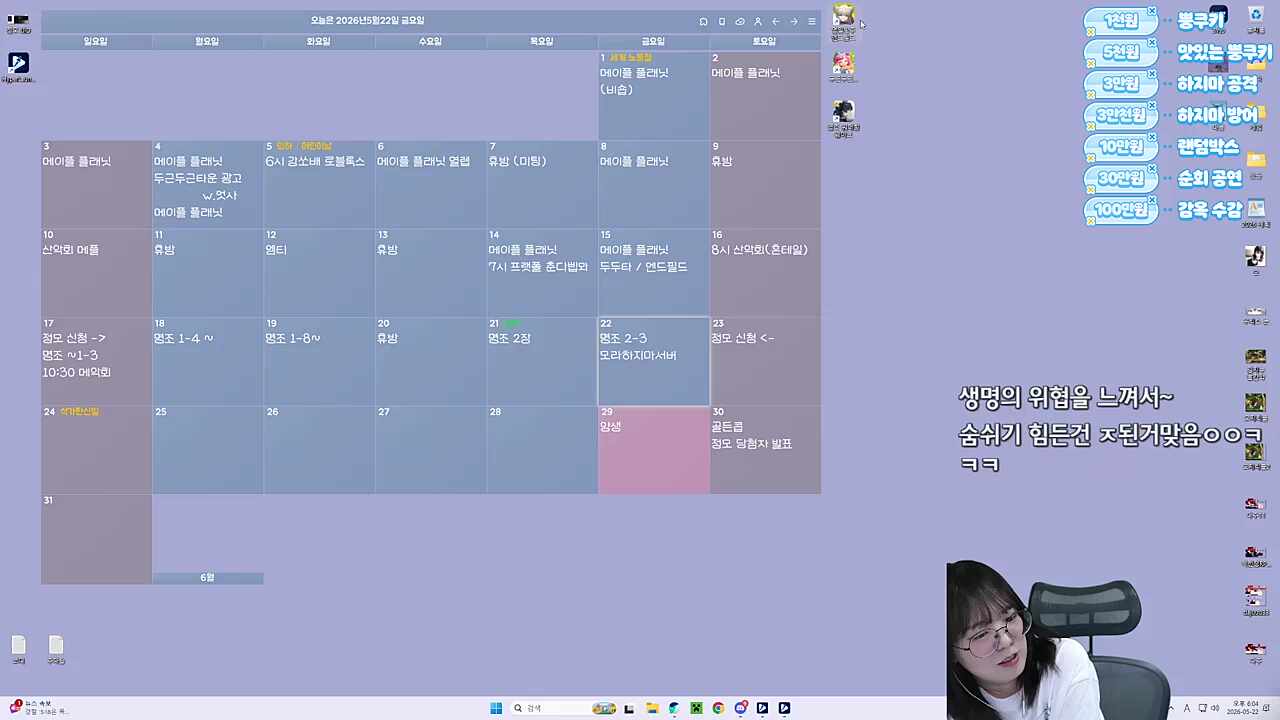Select the May 31 calendar cell
Viewport: 1280px width, 720px height.
pyautogui.click(x=96, y=538)
